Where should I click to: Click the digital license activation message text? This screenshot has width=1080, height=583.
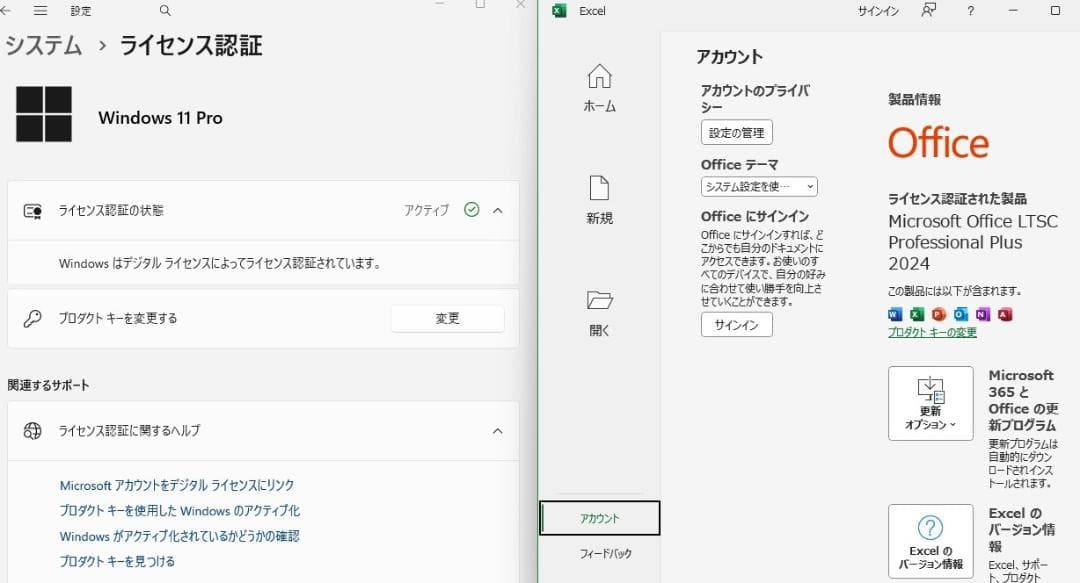coord(220,263)
